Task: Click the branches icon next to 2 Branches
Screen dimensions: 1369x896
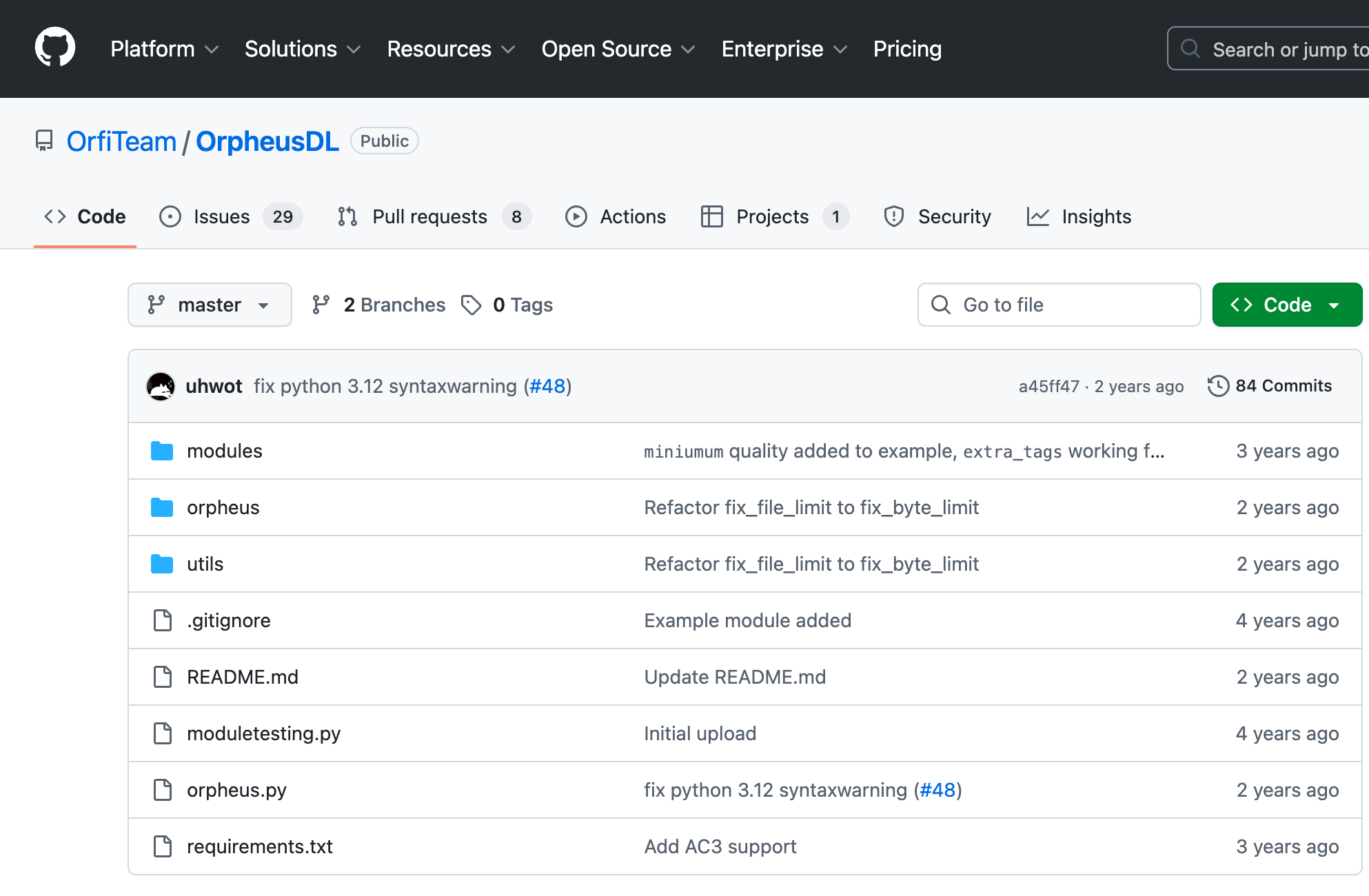Action: click(x=321, y=305)
